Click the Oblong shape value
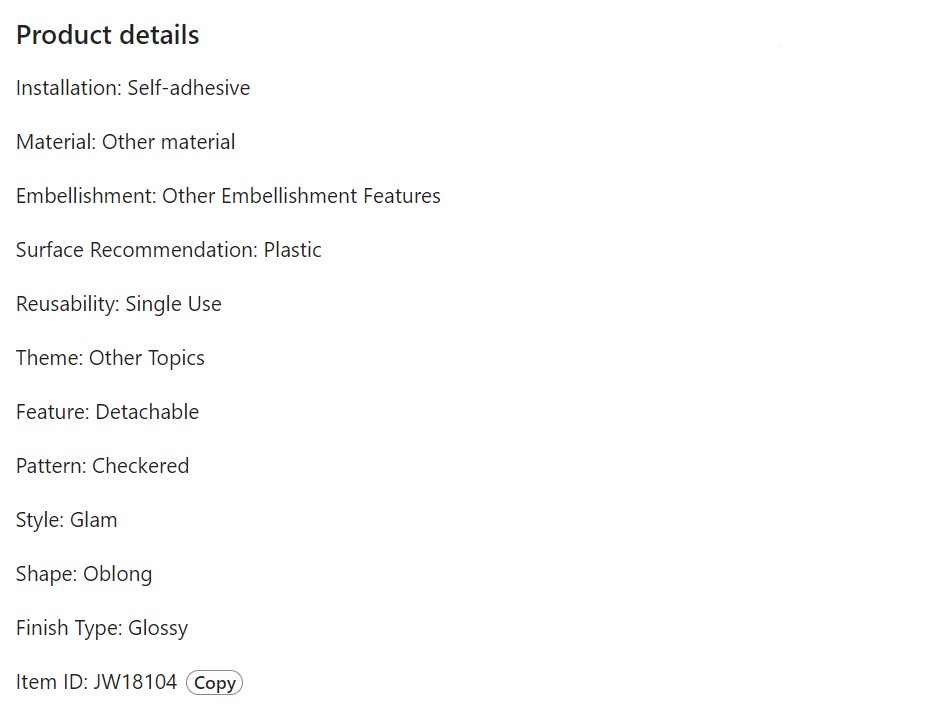Viewport: 942px width, 709px height. [x=118, y=574]
